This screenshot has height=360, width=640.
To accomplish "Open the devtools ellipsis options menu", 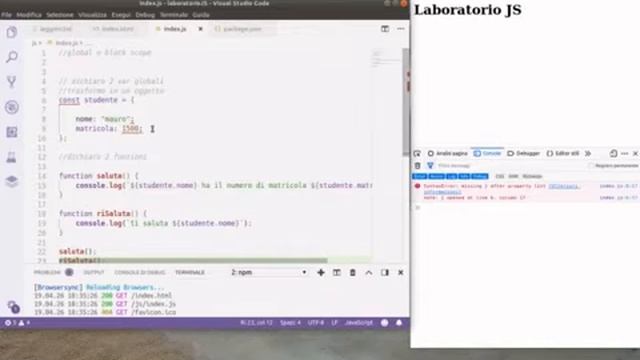I will tap(625, 153).
